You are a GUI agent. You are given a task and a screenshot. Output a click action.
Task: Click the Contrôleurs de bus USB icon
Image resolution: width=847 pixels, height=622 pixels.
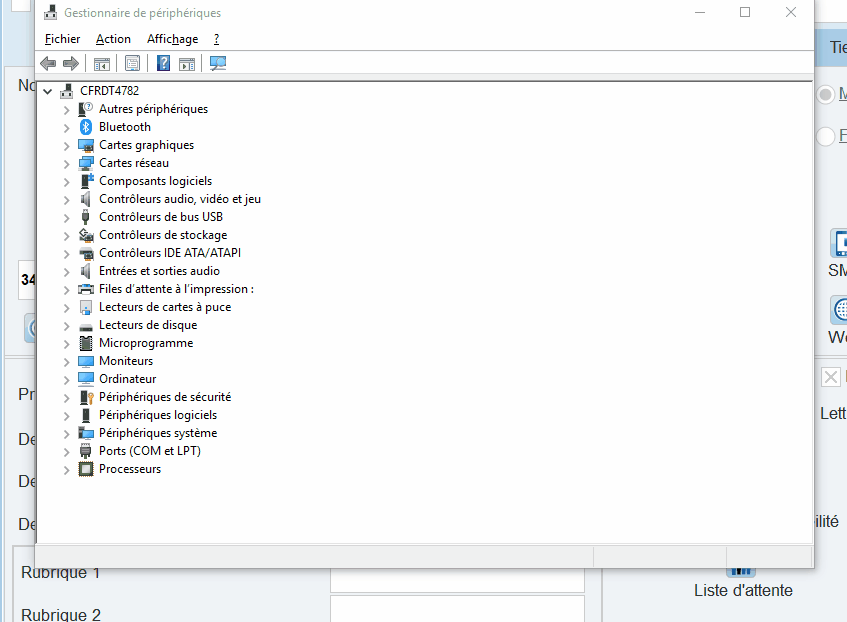click(85, 217)
